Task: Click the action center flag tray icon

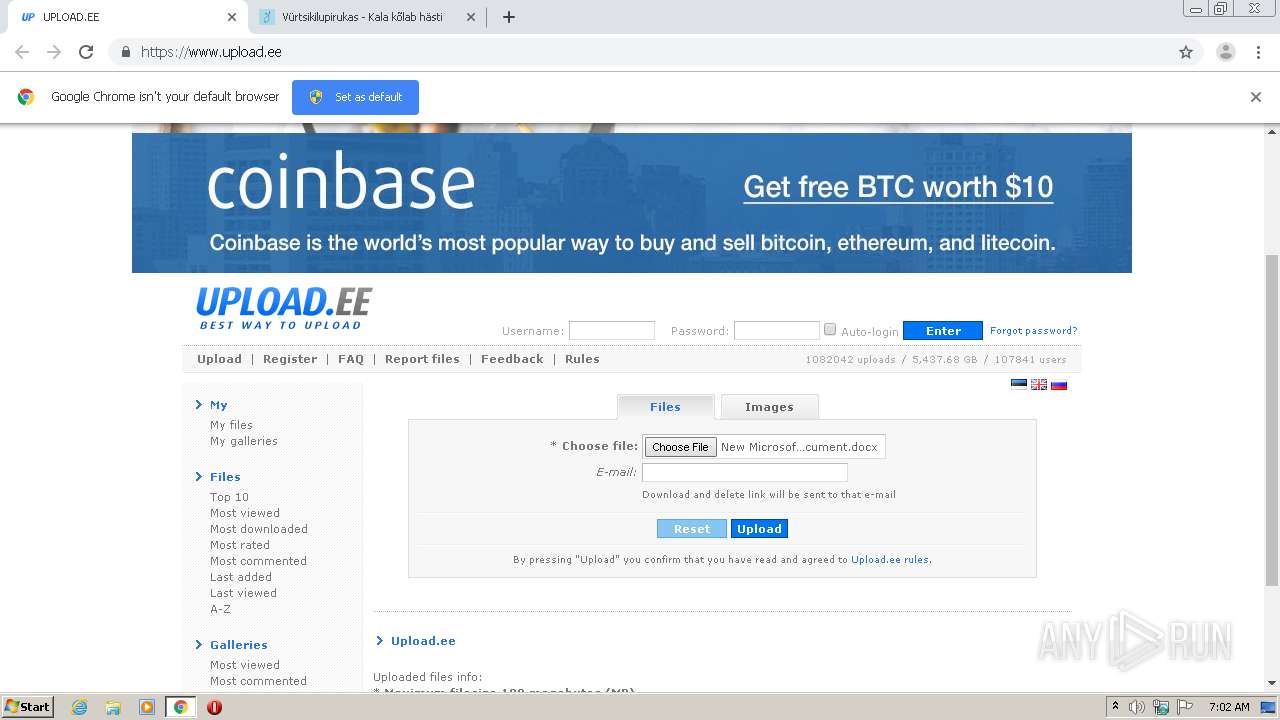Action: tap(1183, 707)
